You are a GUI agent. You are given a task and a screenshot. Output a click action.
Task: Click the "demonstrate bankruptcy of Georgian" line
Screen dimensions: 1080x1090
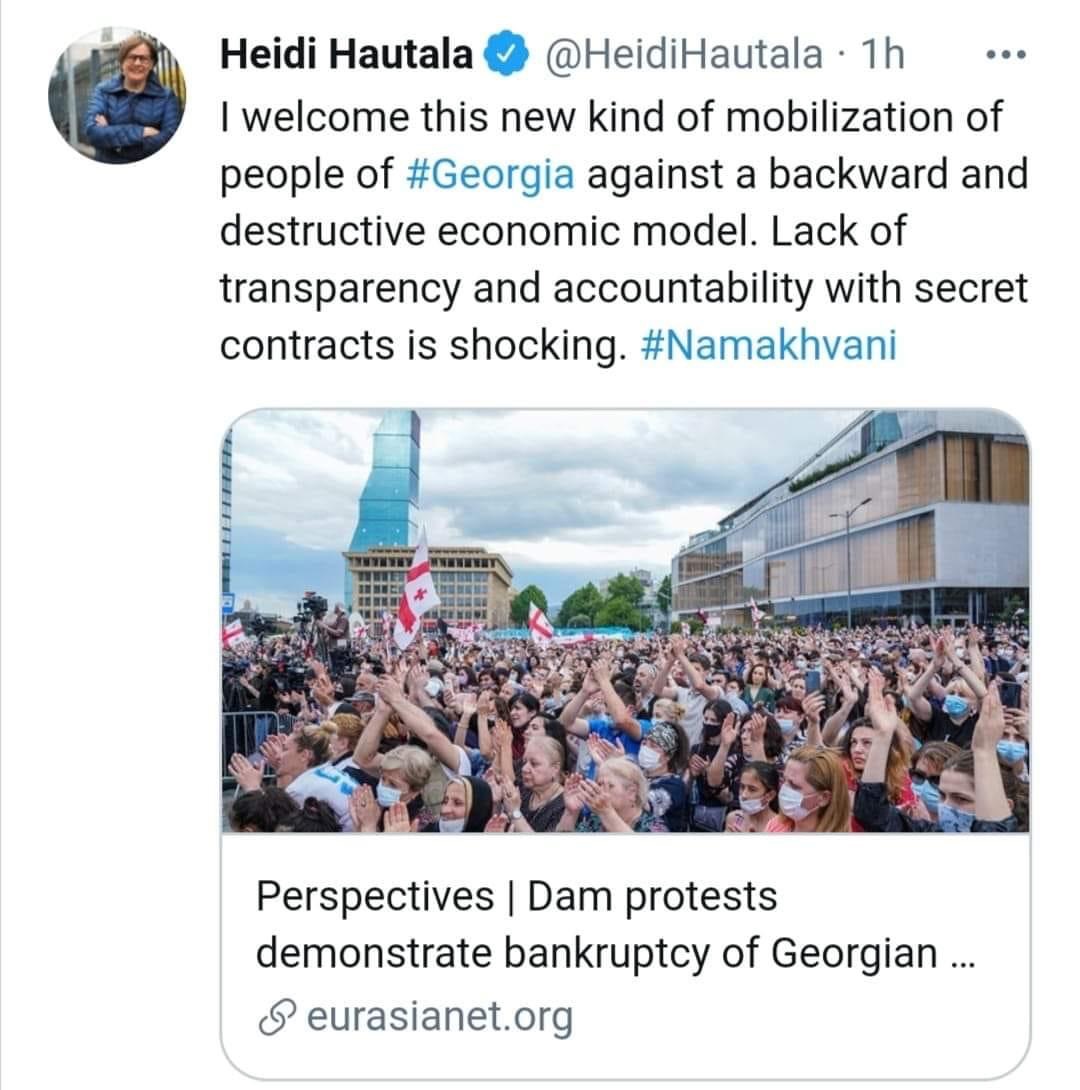[596, 954]
